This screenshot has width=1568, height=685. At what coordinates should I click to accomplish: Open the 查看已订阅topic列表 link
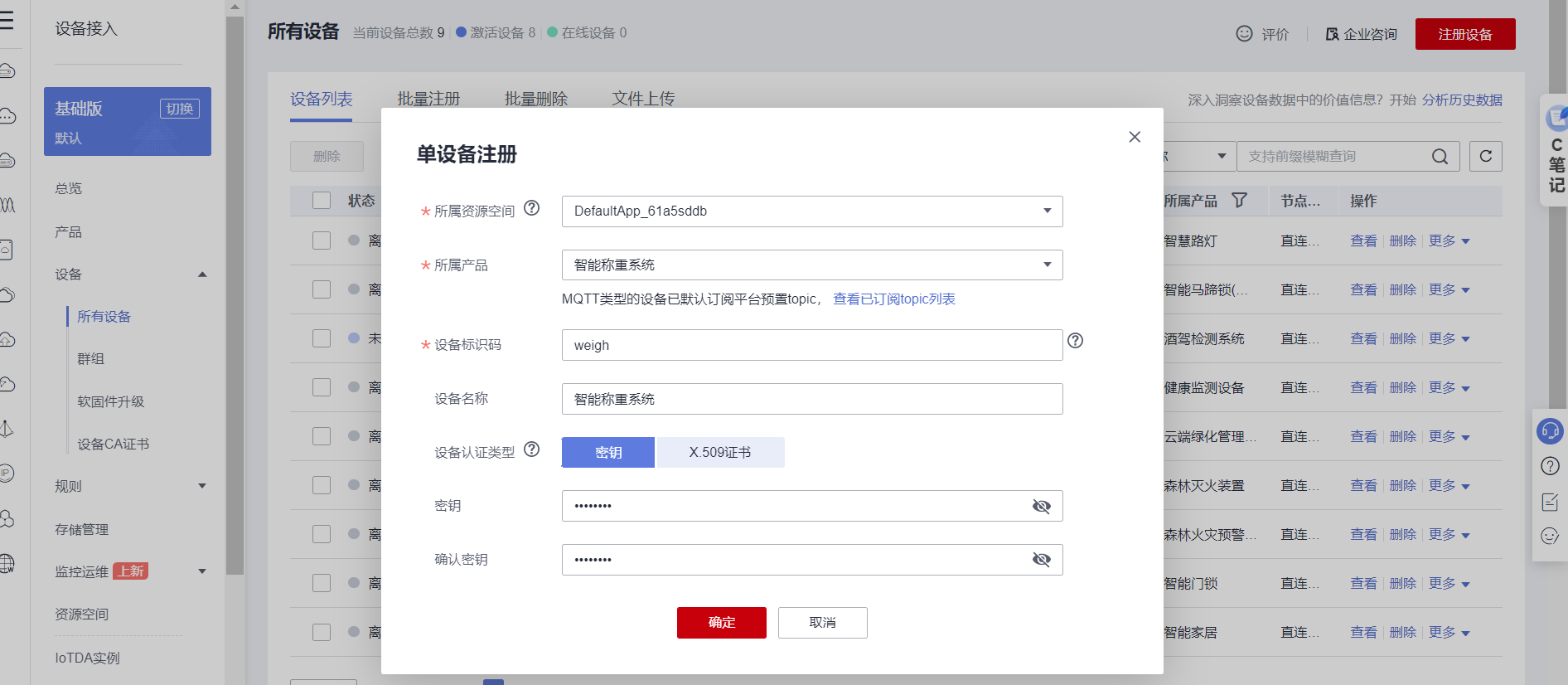pyautogui.click(x=894, y=299)
